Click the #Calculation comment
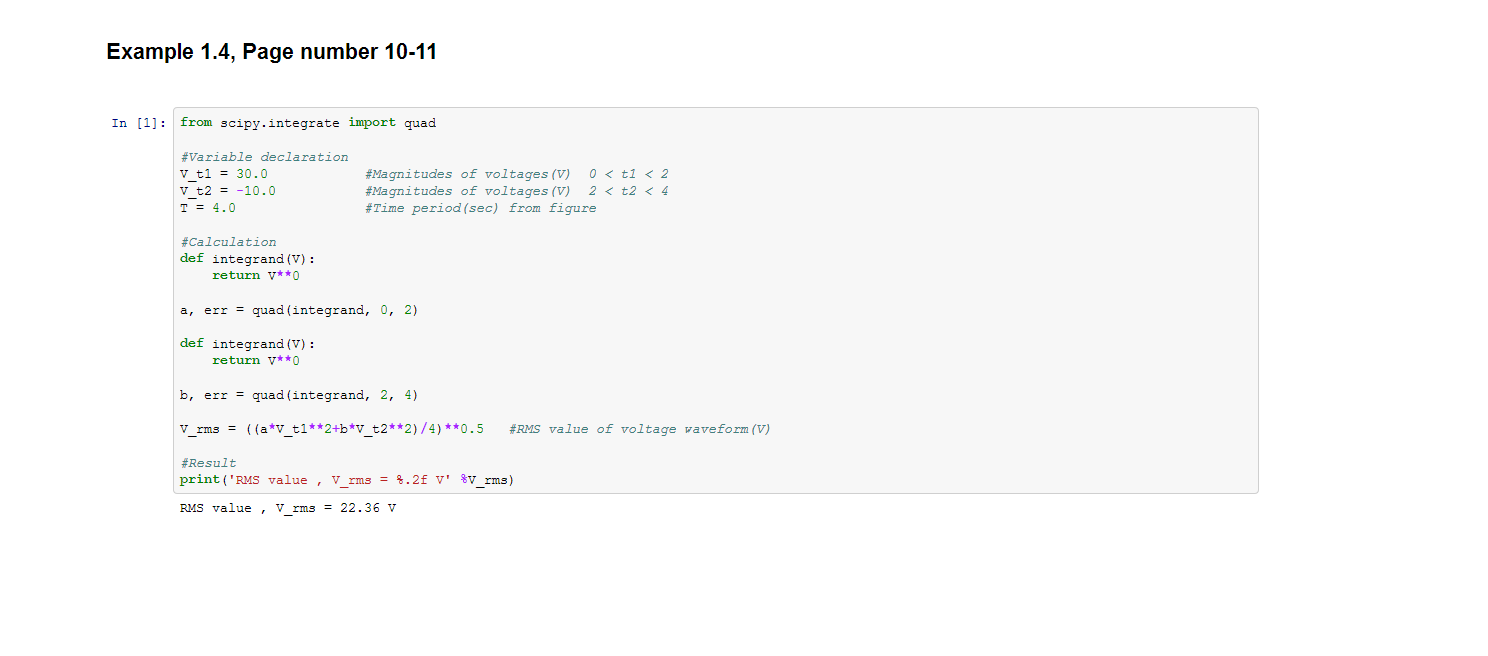Screen dimensions: 1488x656 coord(228,242)
